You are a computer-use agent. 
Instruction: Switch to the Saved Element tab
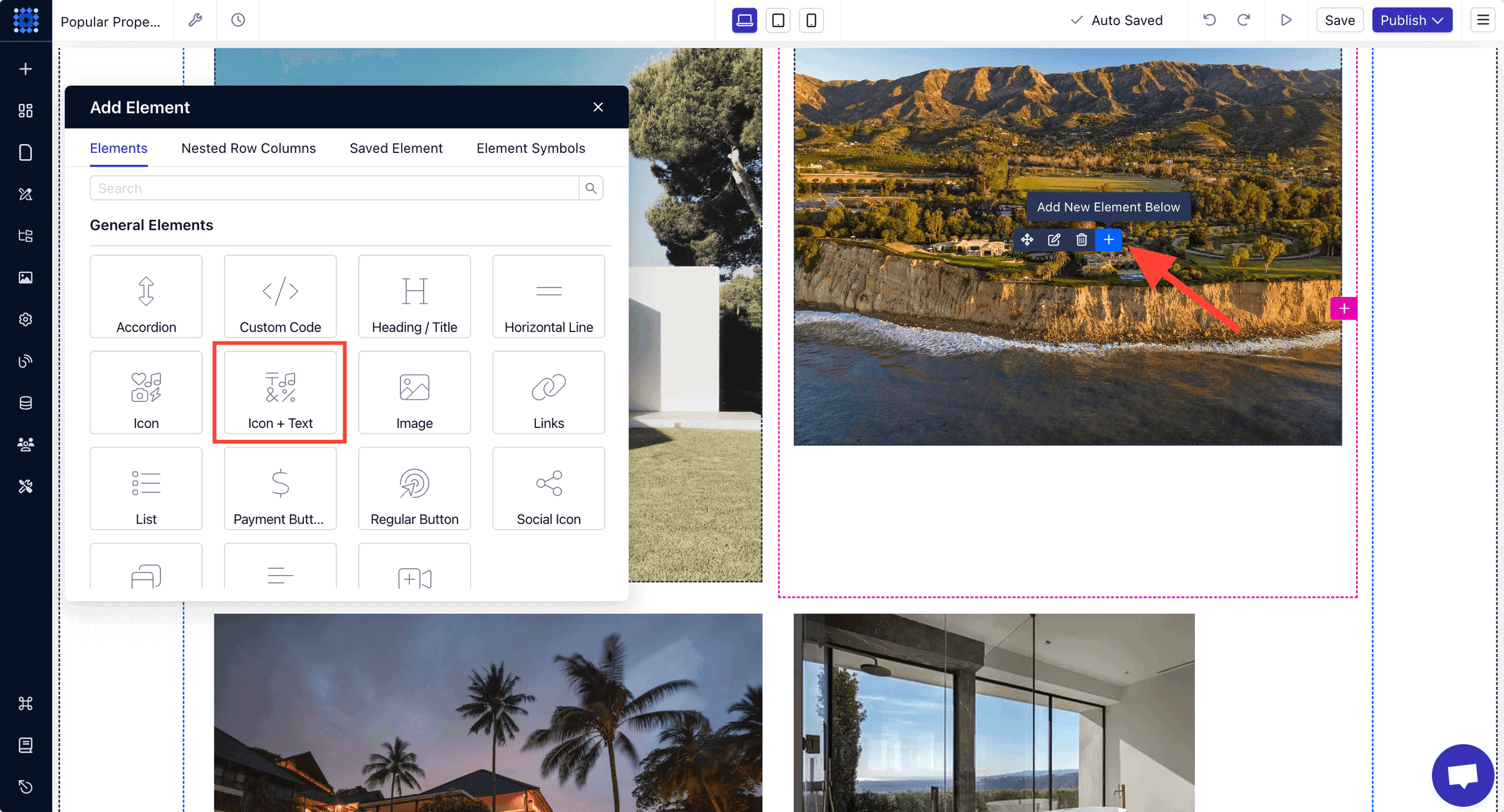396,148
